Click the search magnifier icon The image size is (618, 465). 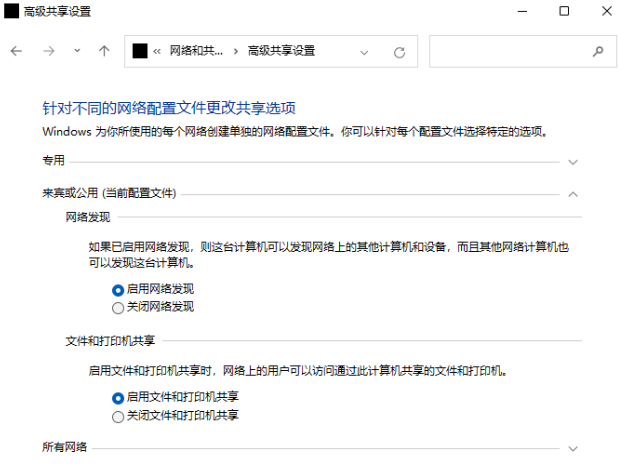598,51
